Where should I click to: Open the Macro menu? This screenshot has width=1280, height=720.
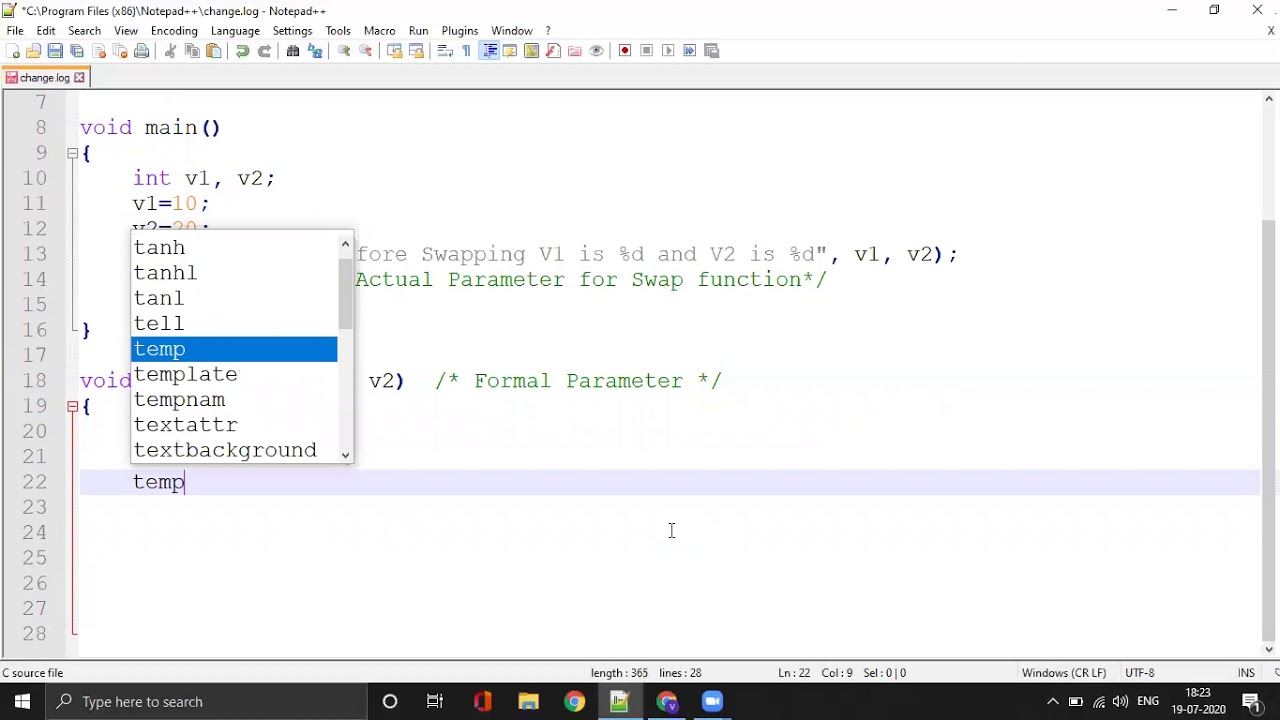pyautogui.click(x=380, y=31)
